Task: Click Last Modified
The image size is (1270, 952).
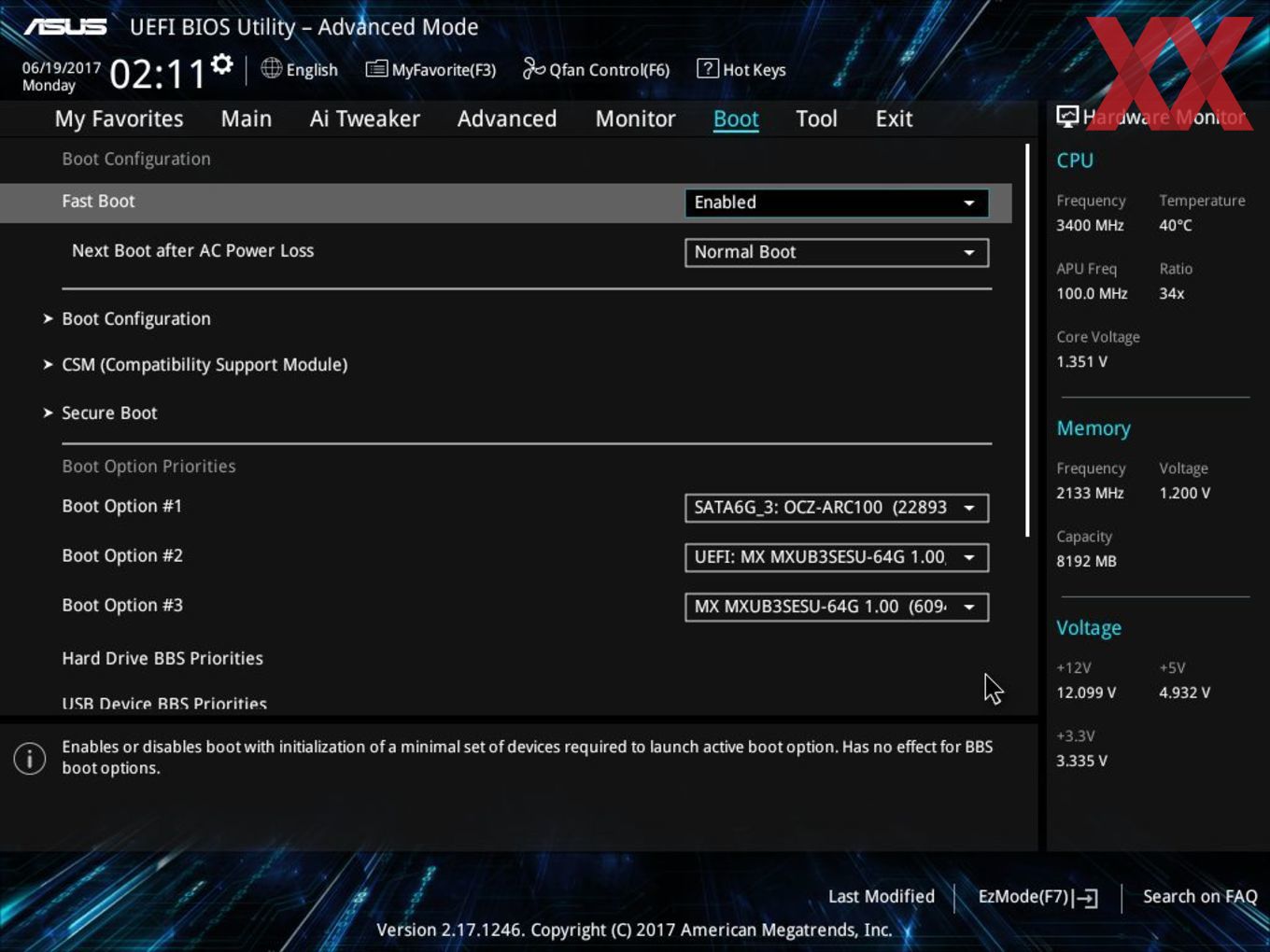Action: tap(882, 897)
